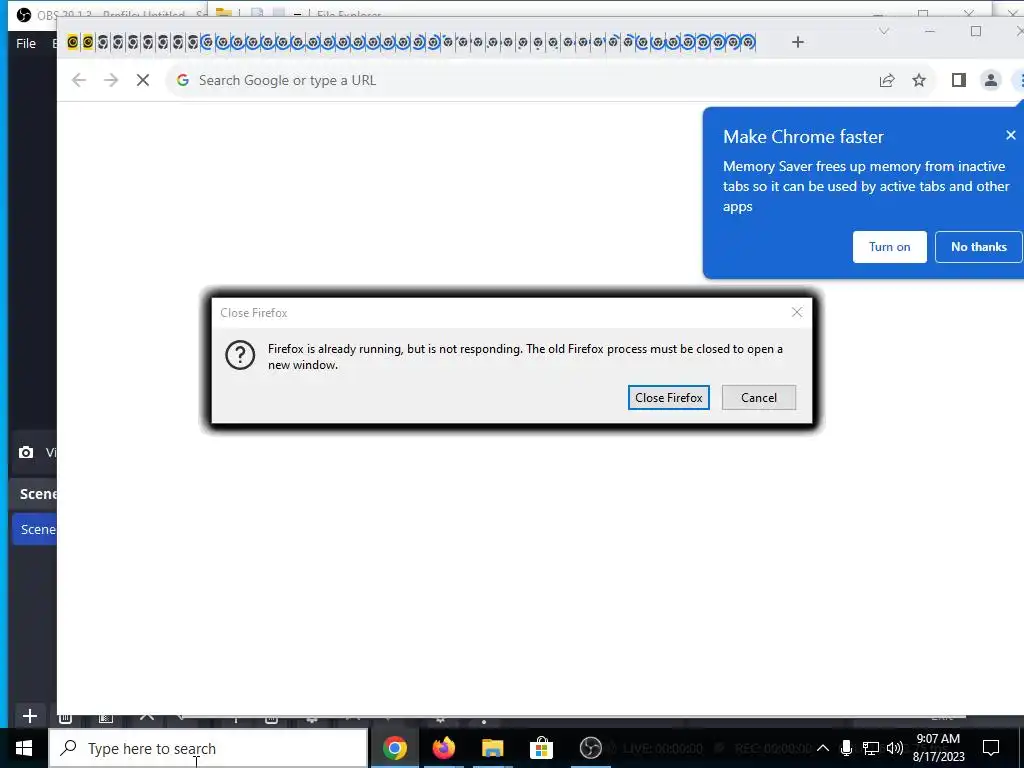The width and height of the screenshot is (1024, 768).
Task: Select the first yellow-highlighted Chrome tab
Action: pos(72,42)
